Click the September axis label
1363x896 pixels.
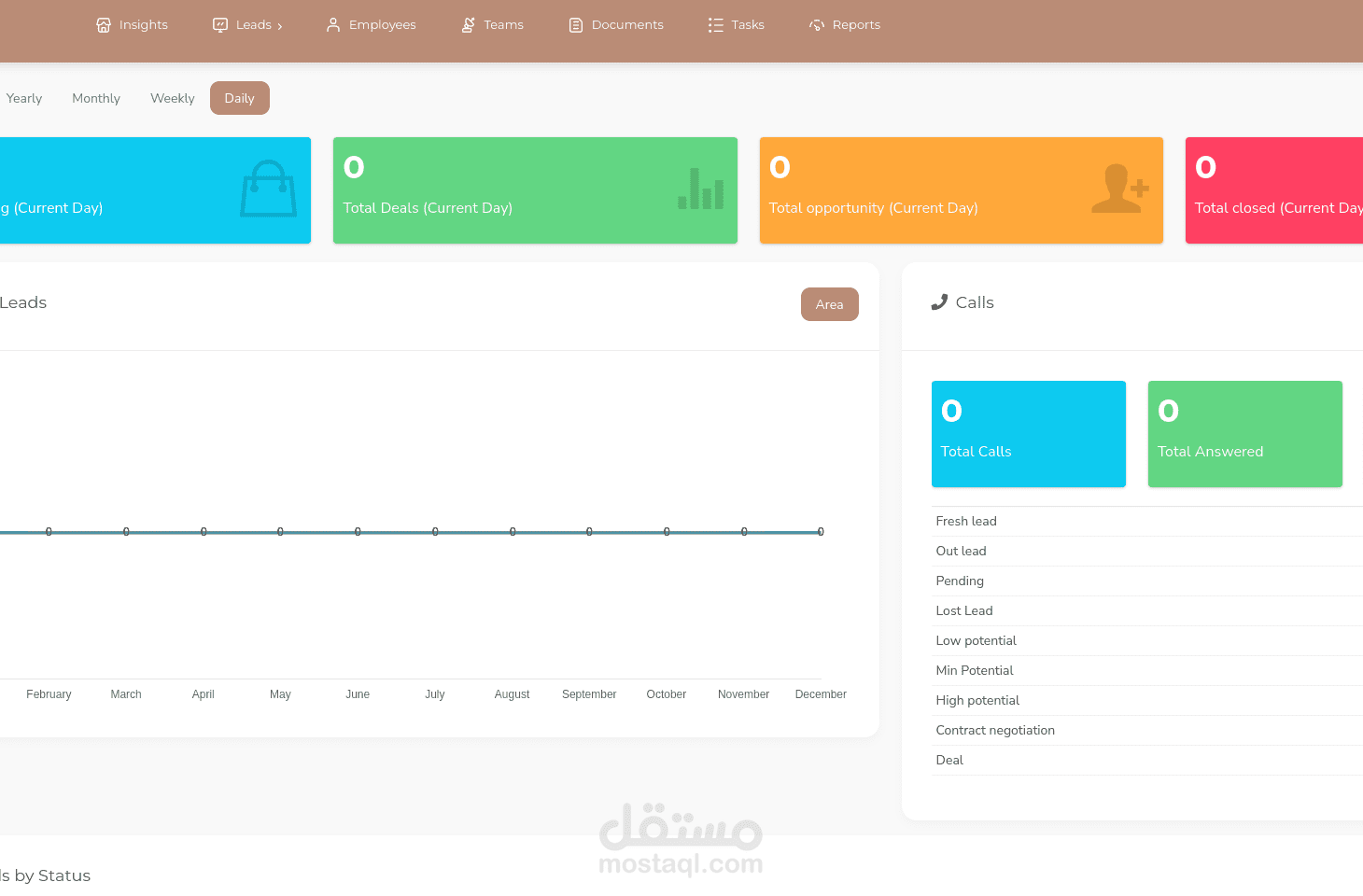pyautogui.click(x=589, y=694)
